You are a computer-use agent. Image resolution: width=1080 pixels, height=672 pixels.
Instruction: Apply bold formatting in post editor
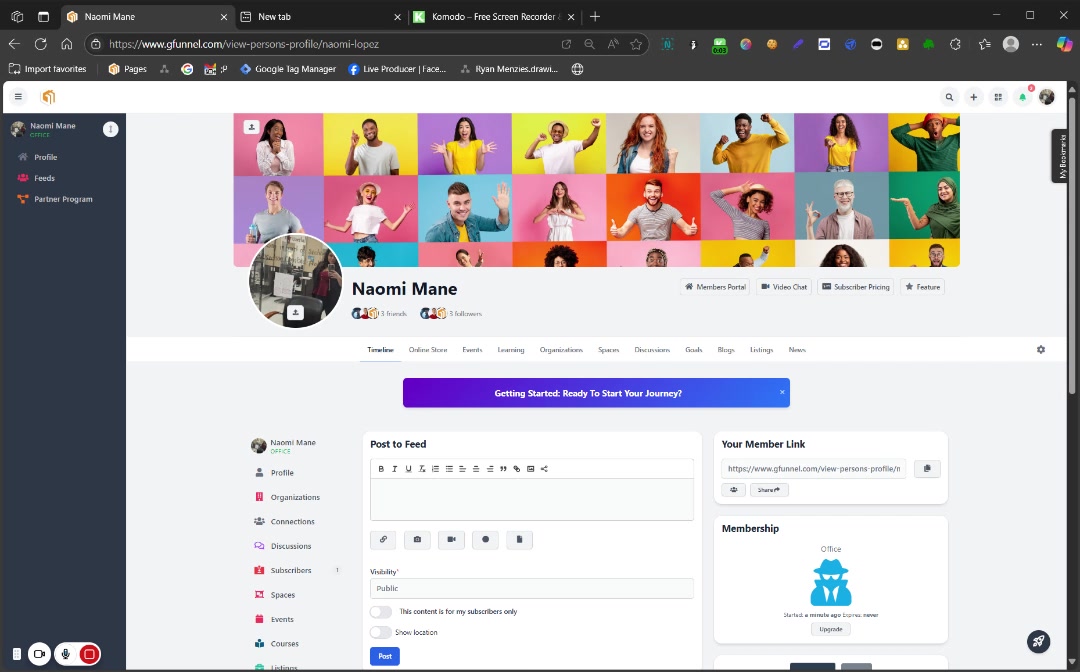click(x=381, y=469)
